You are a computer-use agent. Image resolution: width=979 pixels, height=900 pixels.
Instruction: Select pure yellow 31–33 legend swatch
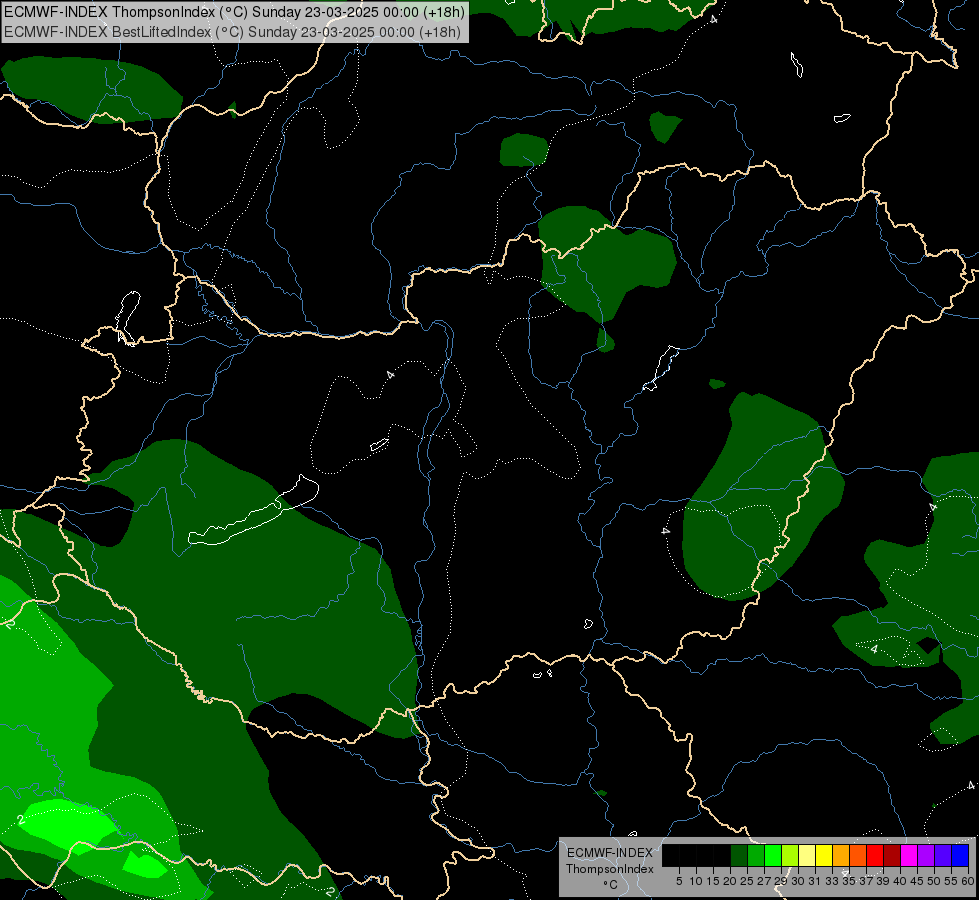click(824, 855)
